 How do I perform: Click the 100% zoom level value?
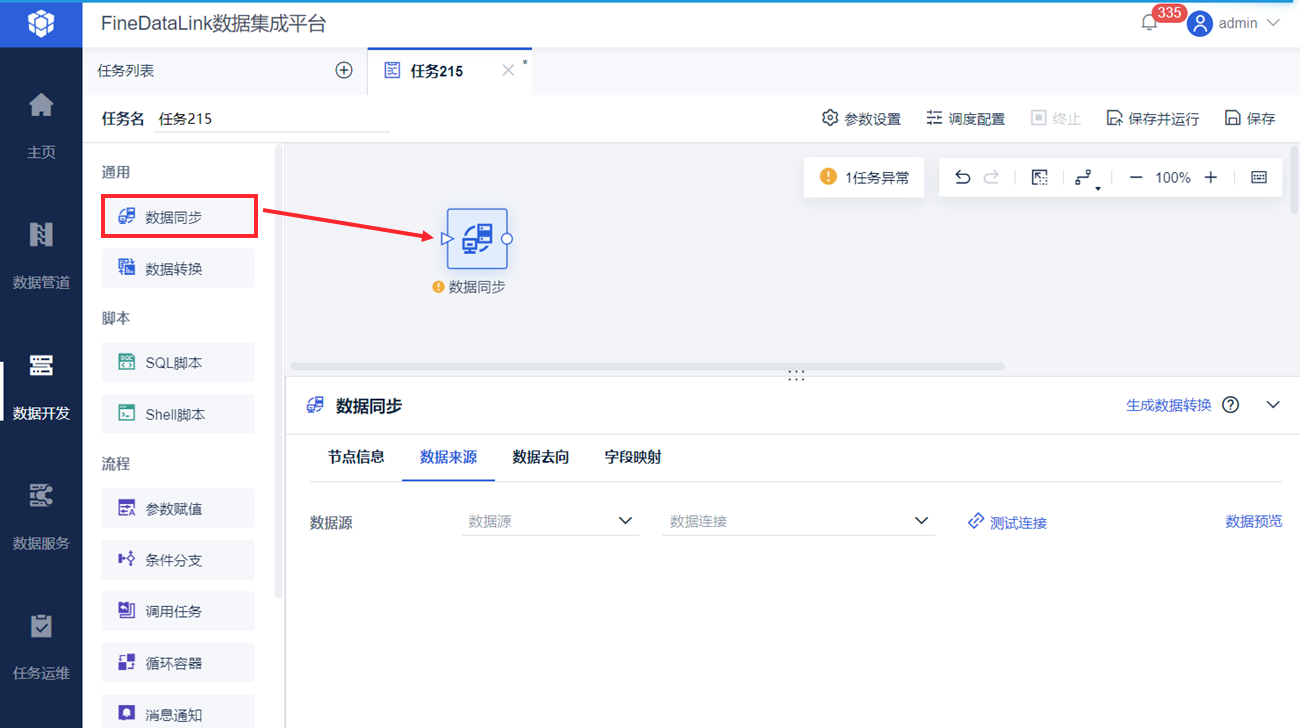pos(1173,177)
